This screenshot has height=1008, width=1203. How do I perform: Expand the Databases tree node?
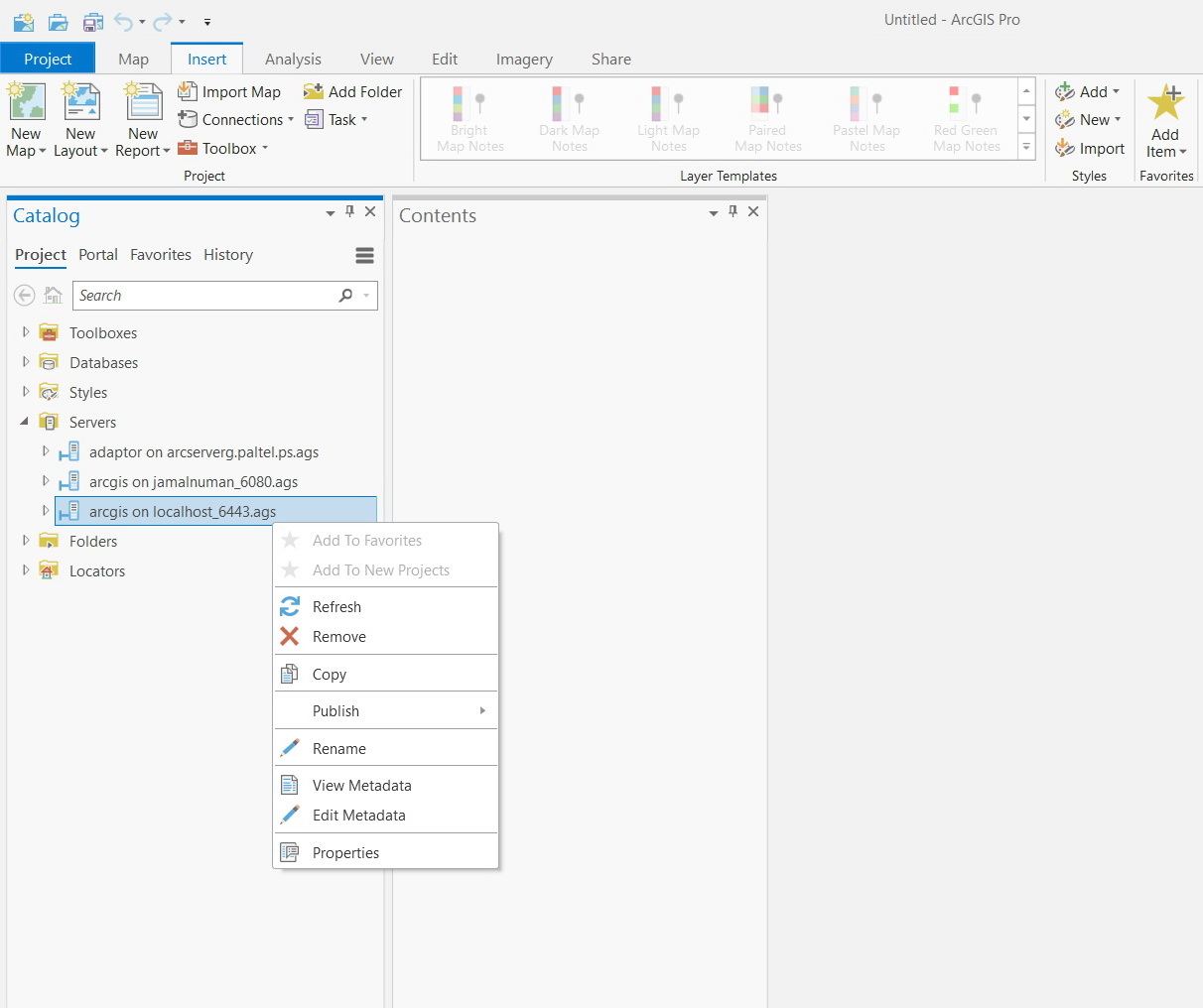point(26,362)
